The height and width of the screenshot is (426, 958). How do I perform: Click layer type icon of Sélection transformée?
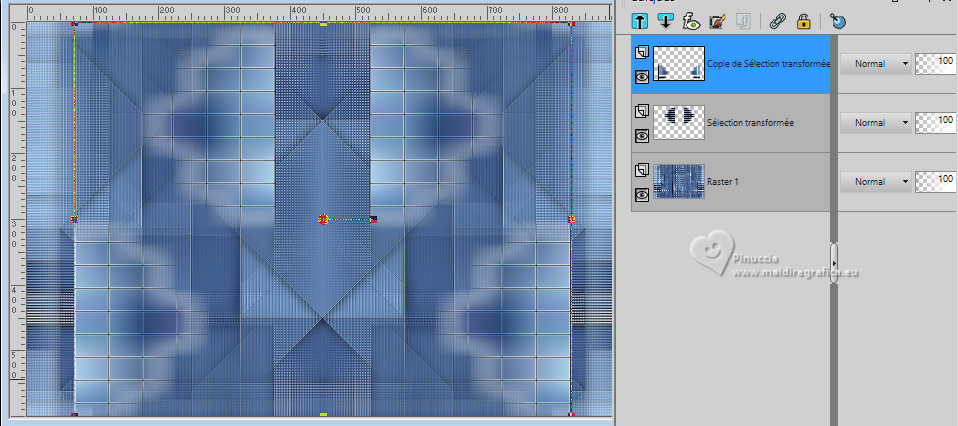point(642,111)
